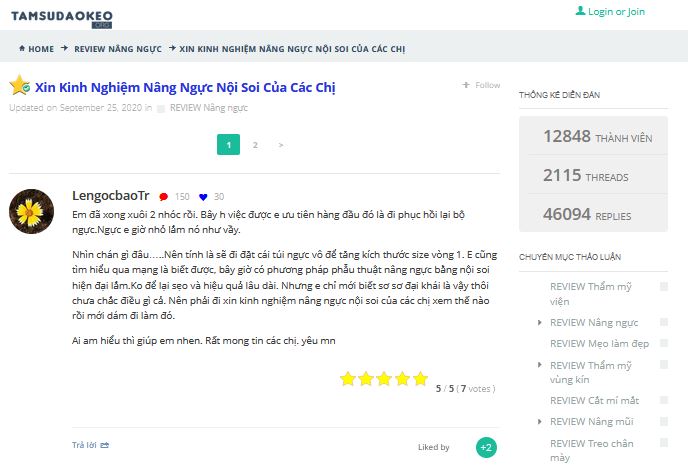Viewport: 688px width, 471px height.
Task: Toggle the square beside REVIEW Cắt mí mắt
Action: (664, 400)
